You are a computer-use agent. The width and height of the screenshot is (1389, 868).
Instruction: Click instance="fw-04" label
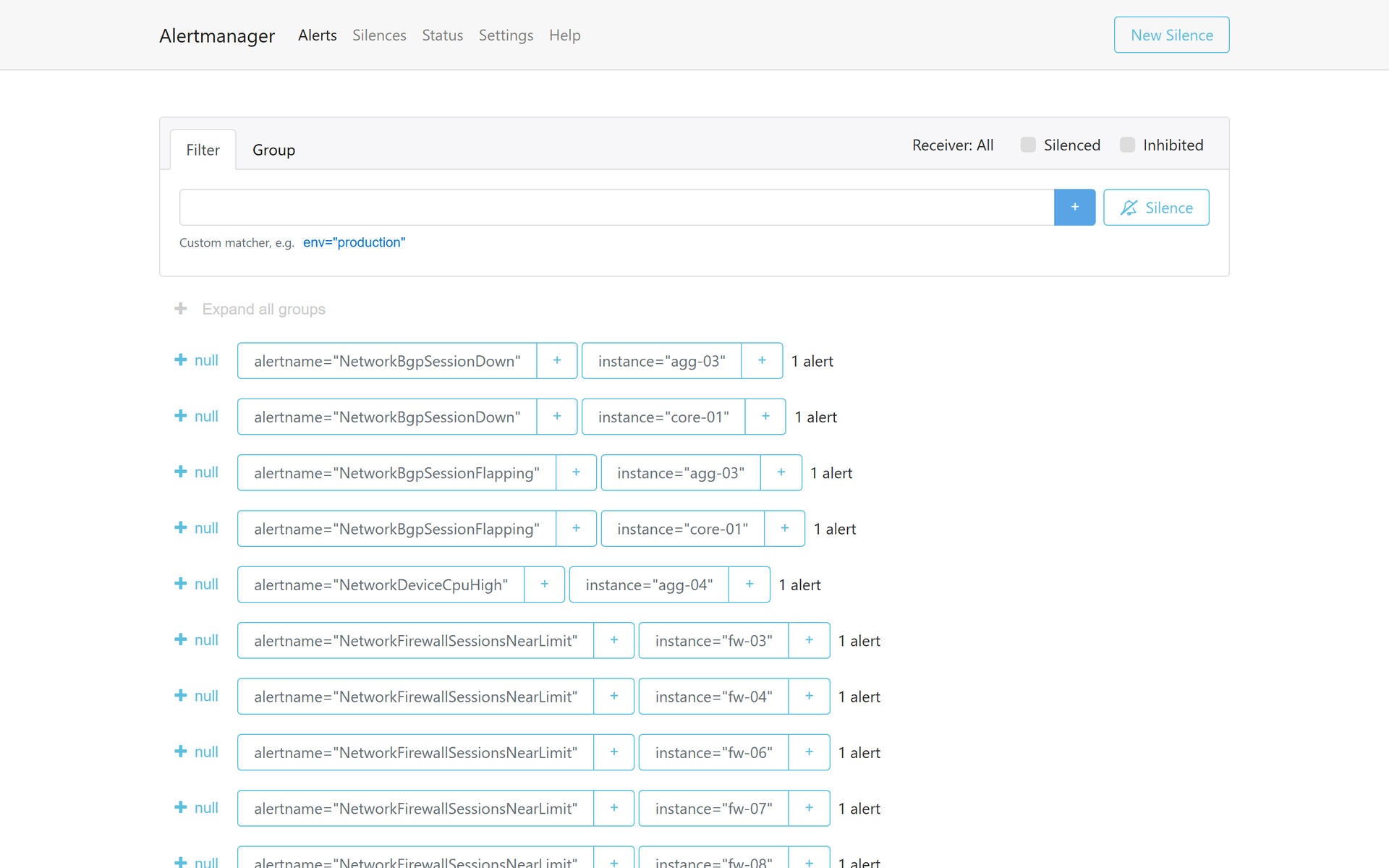713,697
